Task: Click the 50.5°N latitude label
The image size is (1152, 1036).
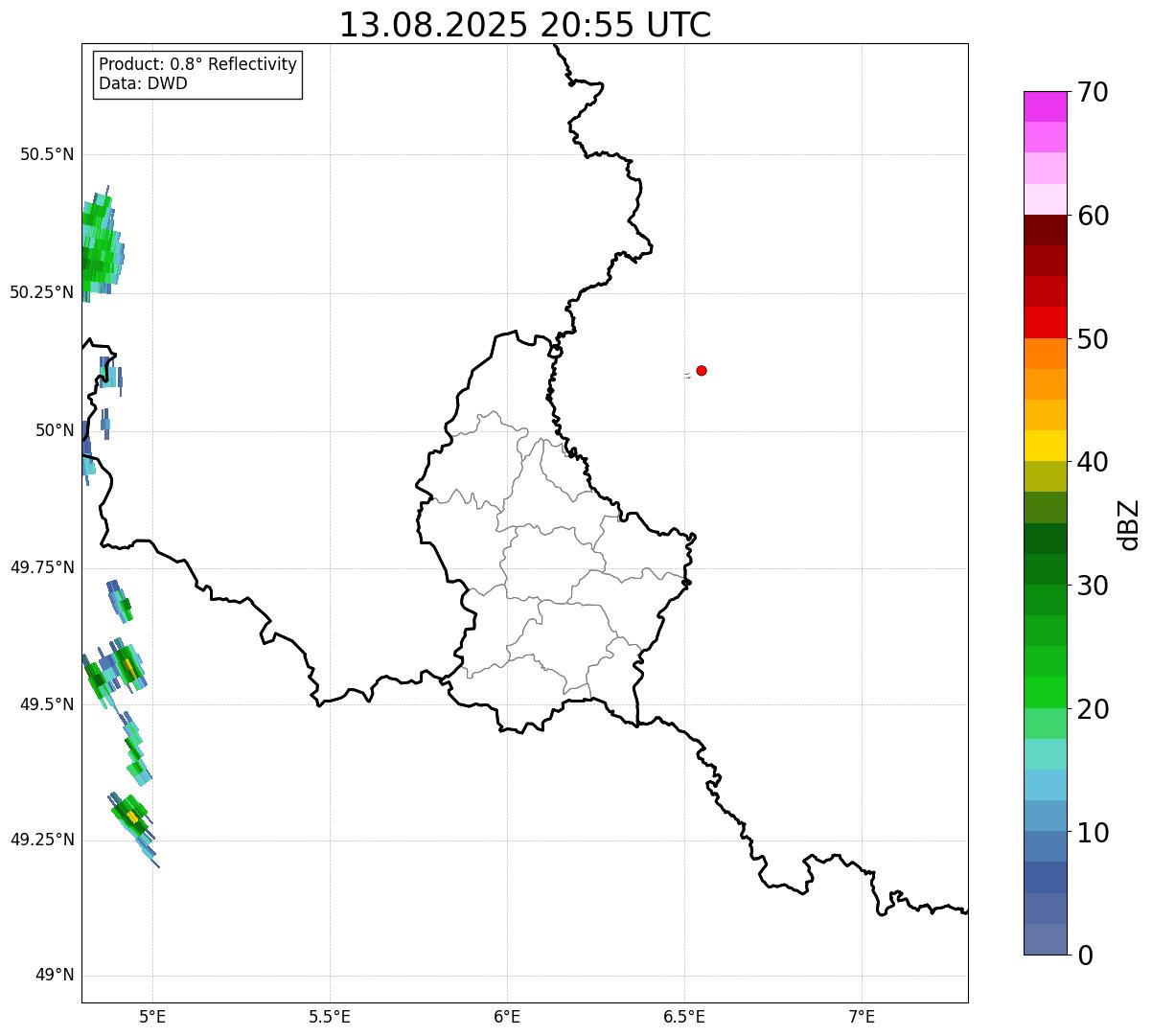Action: point(47,154)
